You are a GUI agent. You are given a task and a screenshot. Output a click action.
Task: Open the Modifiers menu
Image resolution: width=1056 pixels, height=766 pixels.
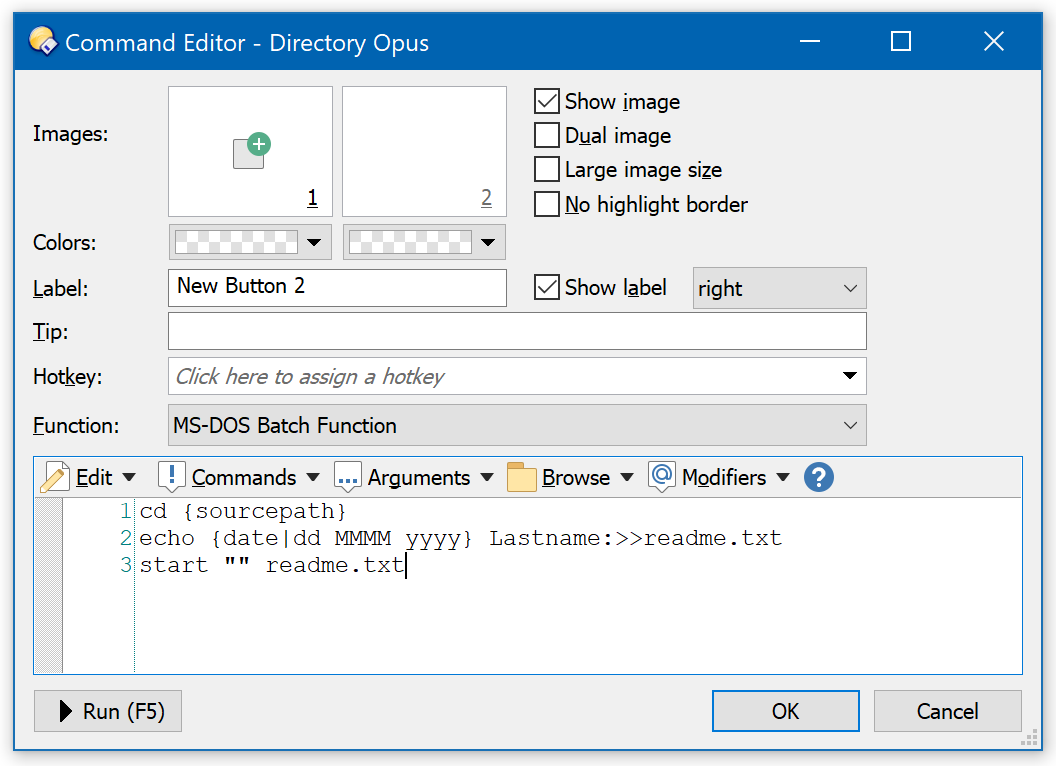click(724, 478)
